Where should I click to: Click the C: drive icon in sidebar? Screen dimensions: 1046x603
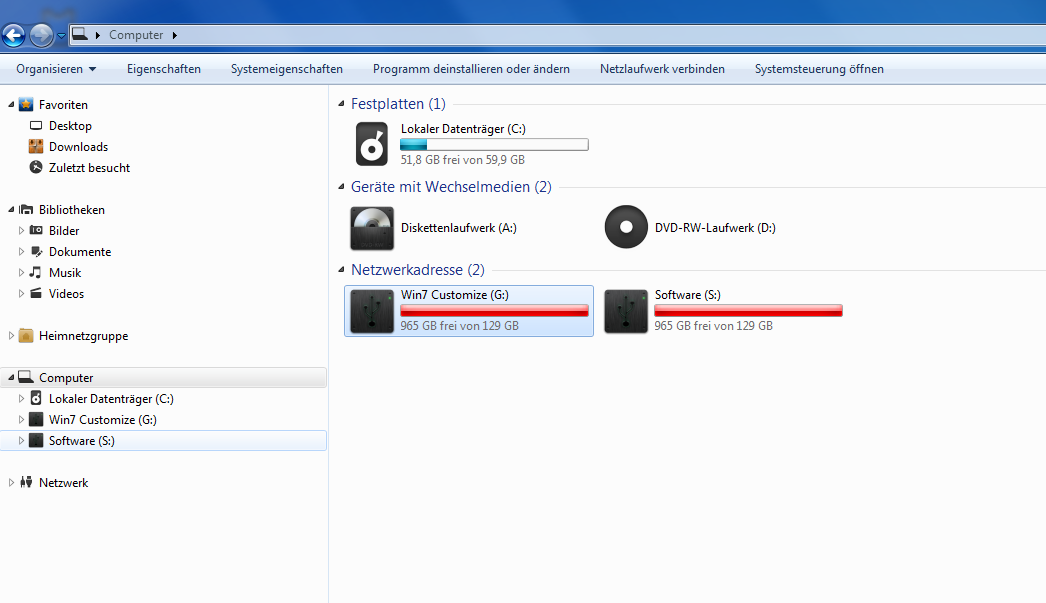coord(36,398)
